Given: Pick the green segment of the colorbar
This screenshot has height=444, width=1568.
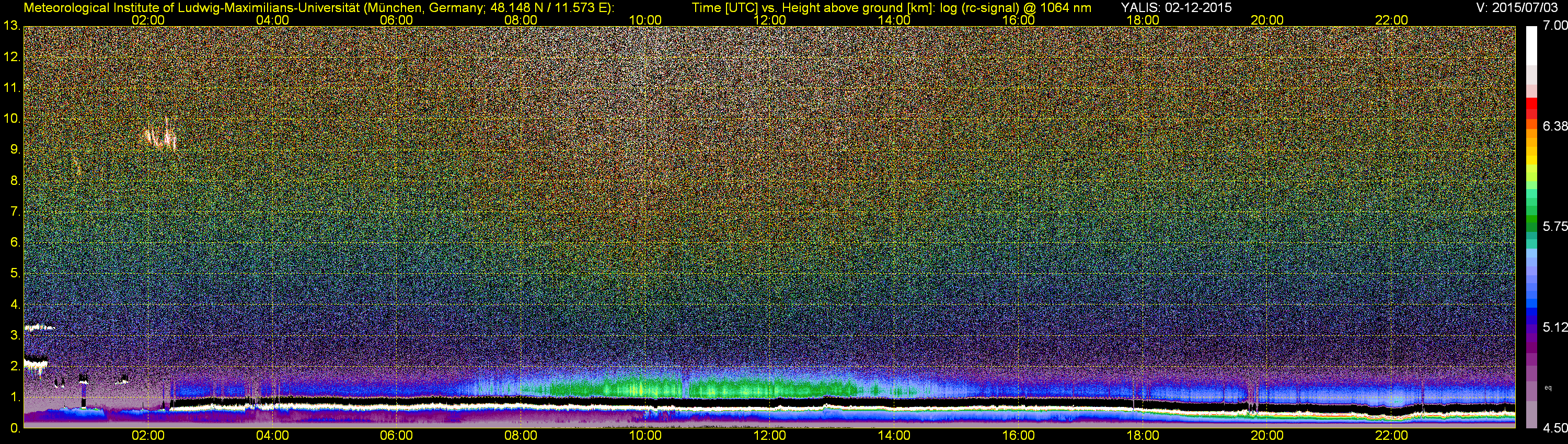Looking at the screenshot, I should pyautogui.click(x=1531, y=222).
